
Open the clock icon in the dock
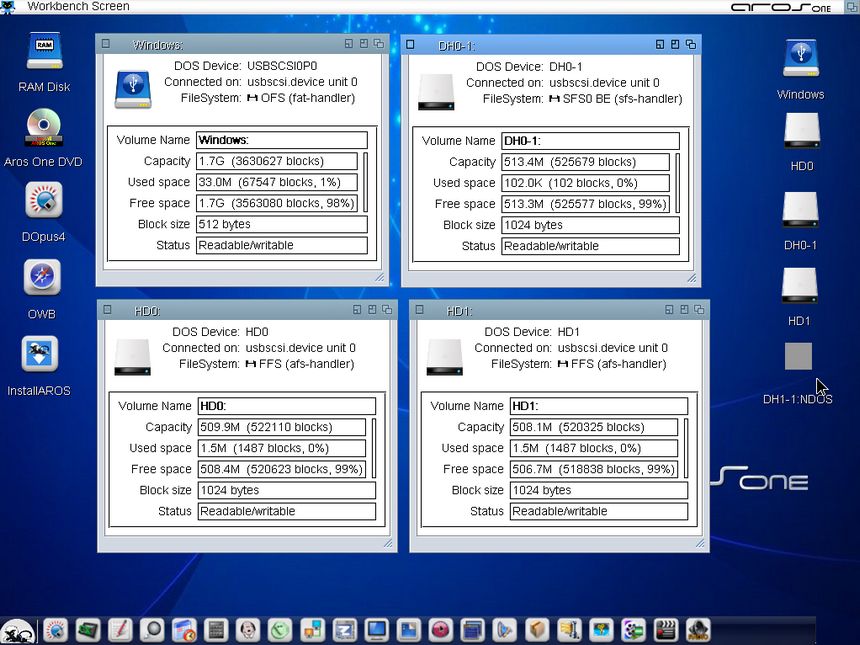point(281,630)
